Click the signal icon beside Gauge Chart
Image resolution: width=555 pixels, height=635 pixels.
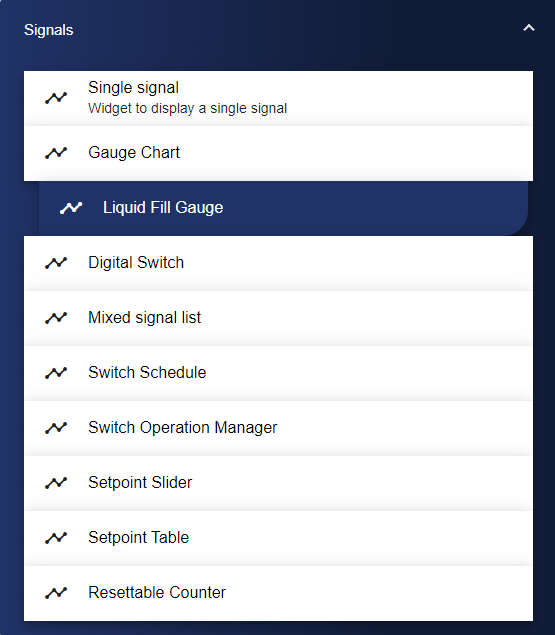(x=56, y=153)
